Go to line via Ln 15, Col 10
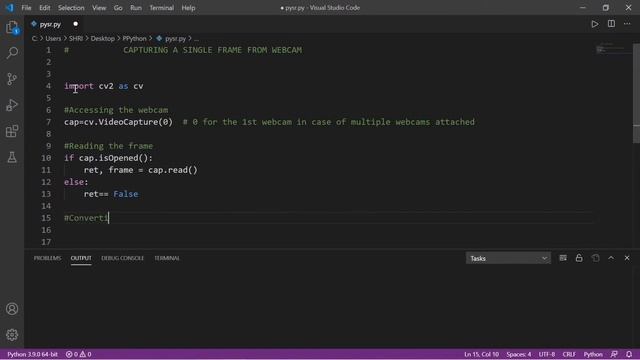This screenshot has width=640, height=360. pos(481,354)
